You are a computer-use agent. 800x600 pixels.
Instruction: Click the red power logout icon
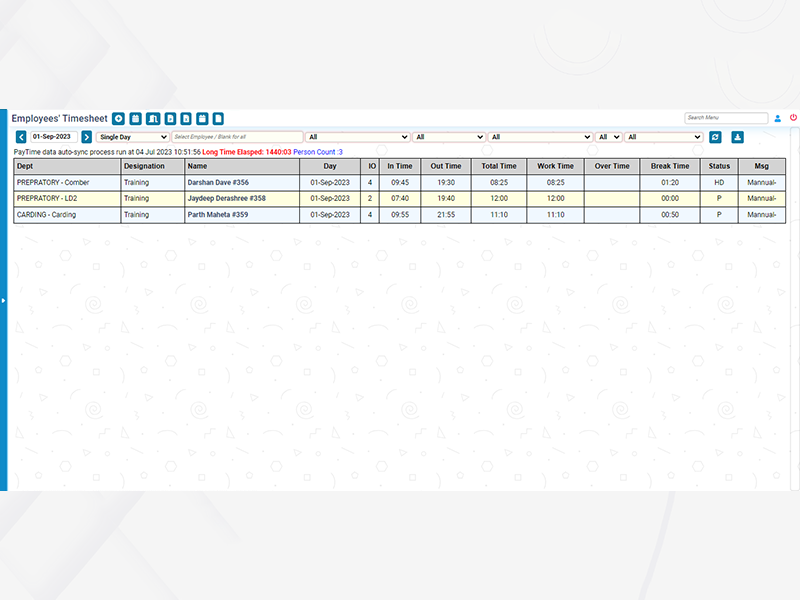(x=793, y=118)
